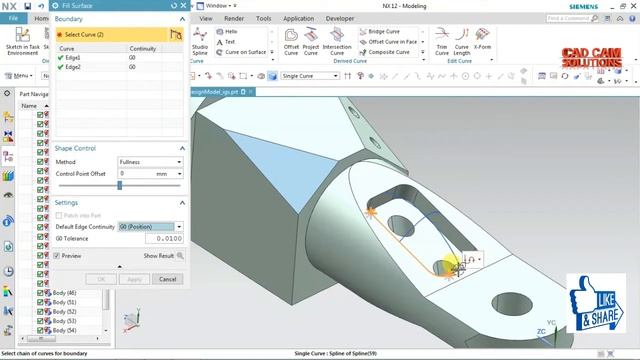Image resolution: width=640 pixels, height=360 pixels.
Task: Open the Application ribbon tab
Action: click(298, 19)
